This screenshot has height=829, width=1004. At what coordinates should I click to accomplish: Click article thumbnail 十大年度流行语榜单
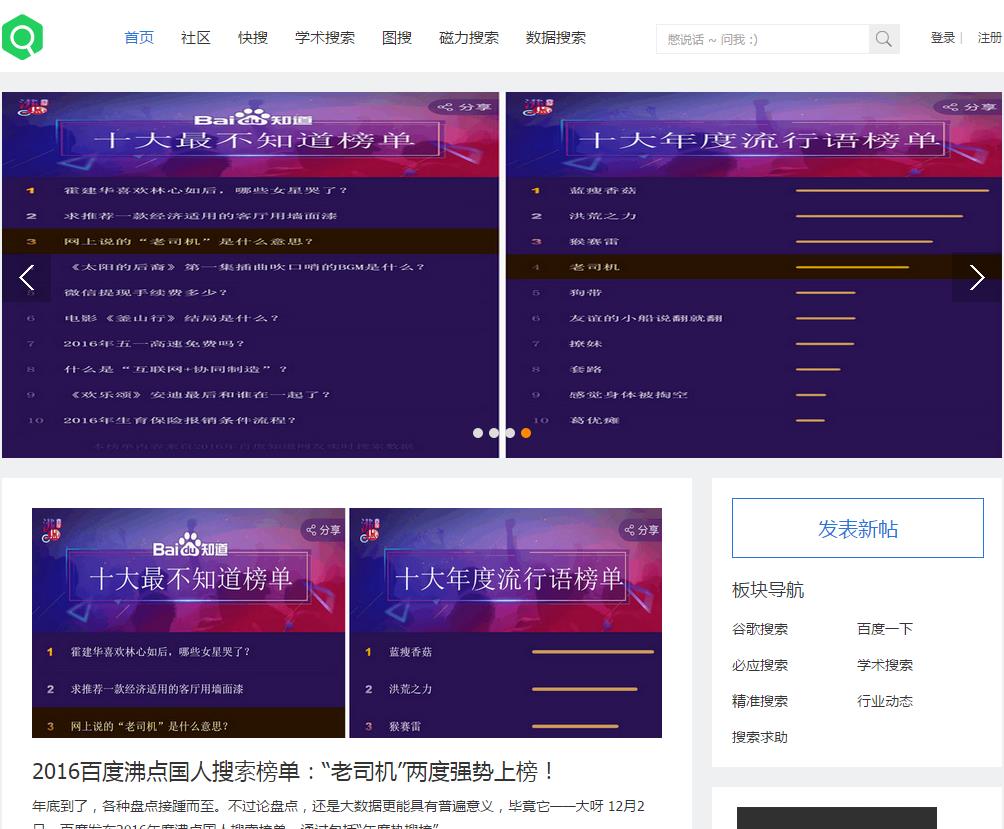[506, 623]
